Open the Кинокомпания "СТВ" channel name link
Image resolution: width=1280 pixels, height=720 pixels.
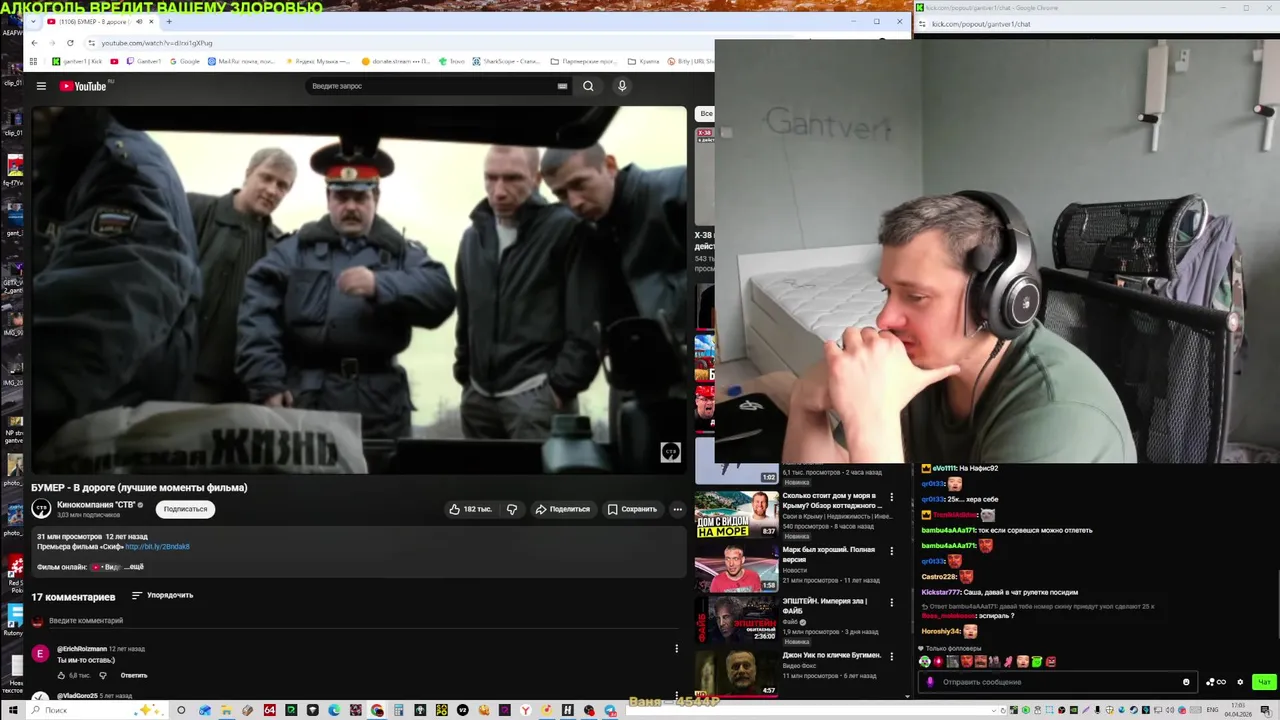[x=96, y=505]
